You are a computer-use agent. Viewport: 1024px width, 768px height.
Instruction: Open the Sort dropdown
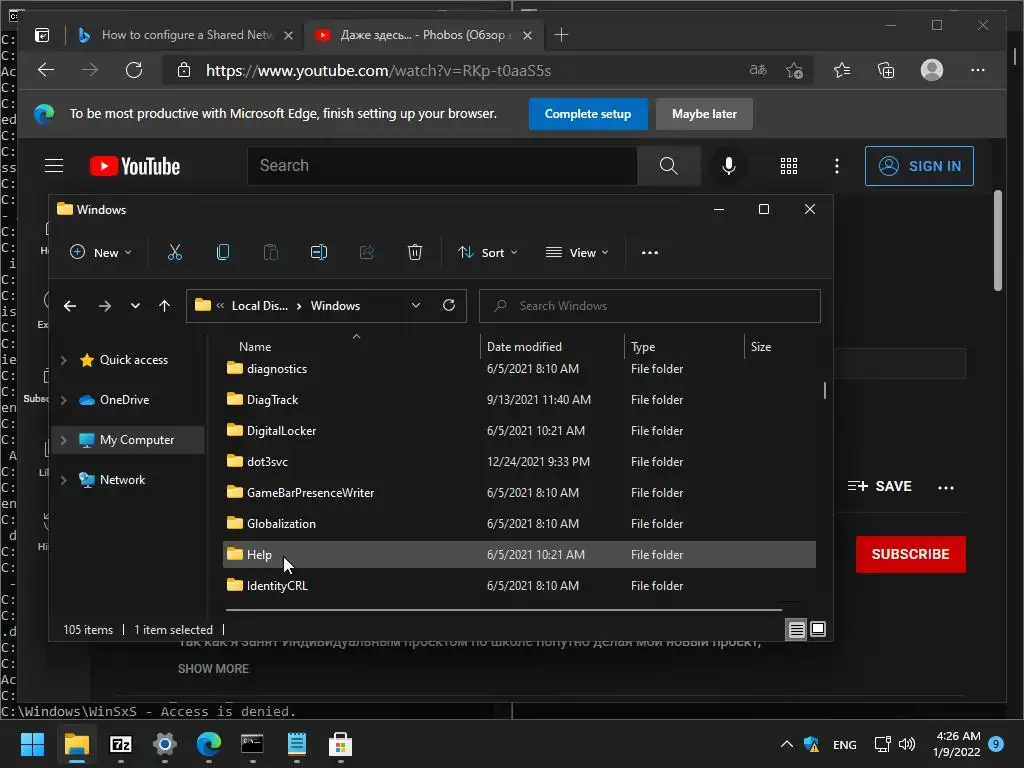(x=487, y=253)
